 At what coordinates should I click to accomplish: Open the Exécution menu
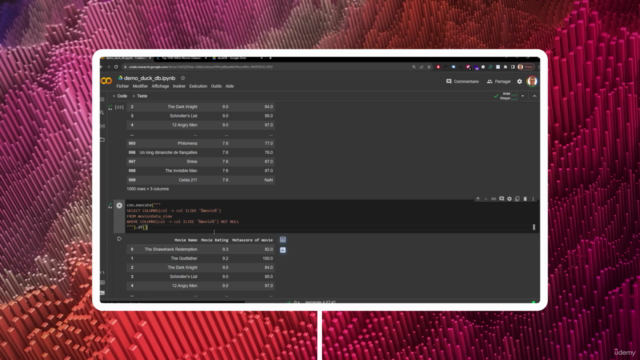pos(198,87)
